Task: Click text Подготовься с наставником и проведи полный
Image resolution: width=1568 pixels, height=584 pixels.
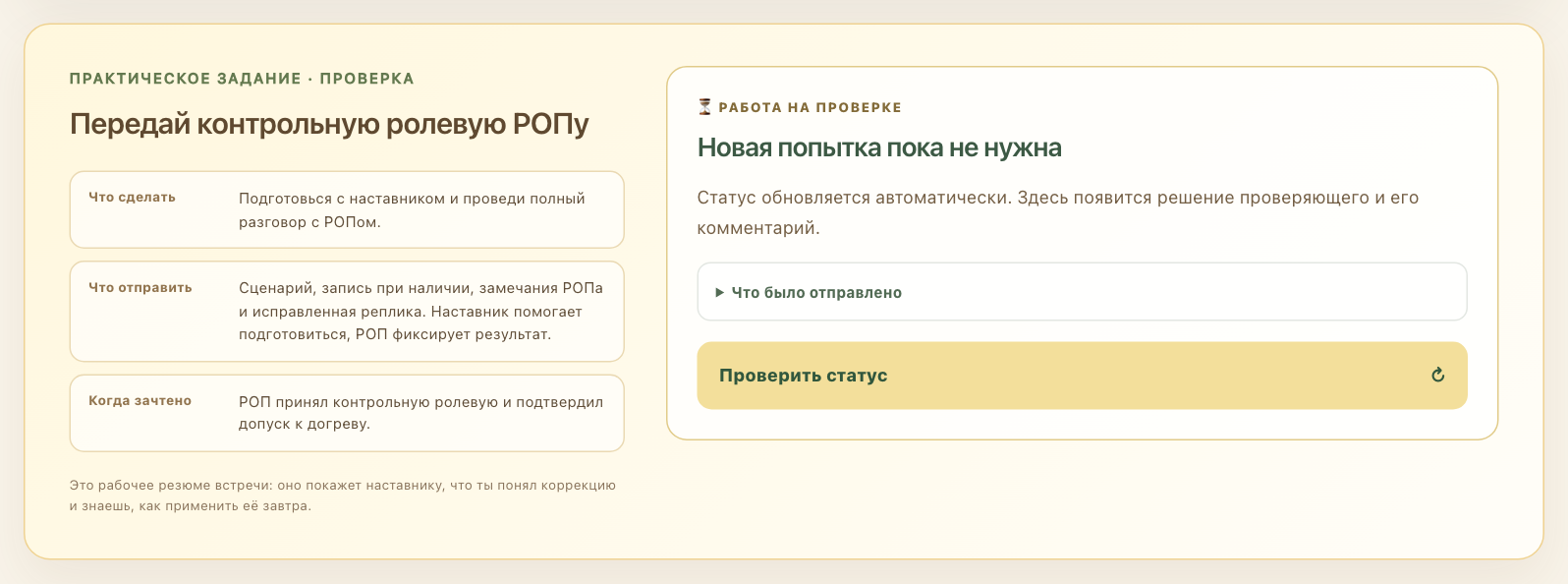Action: pos(412,199)
